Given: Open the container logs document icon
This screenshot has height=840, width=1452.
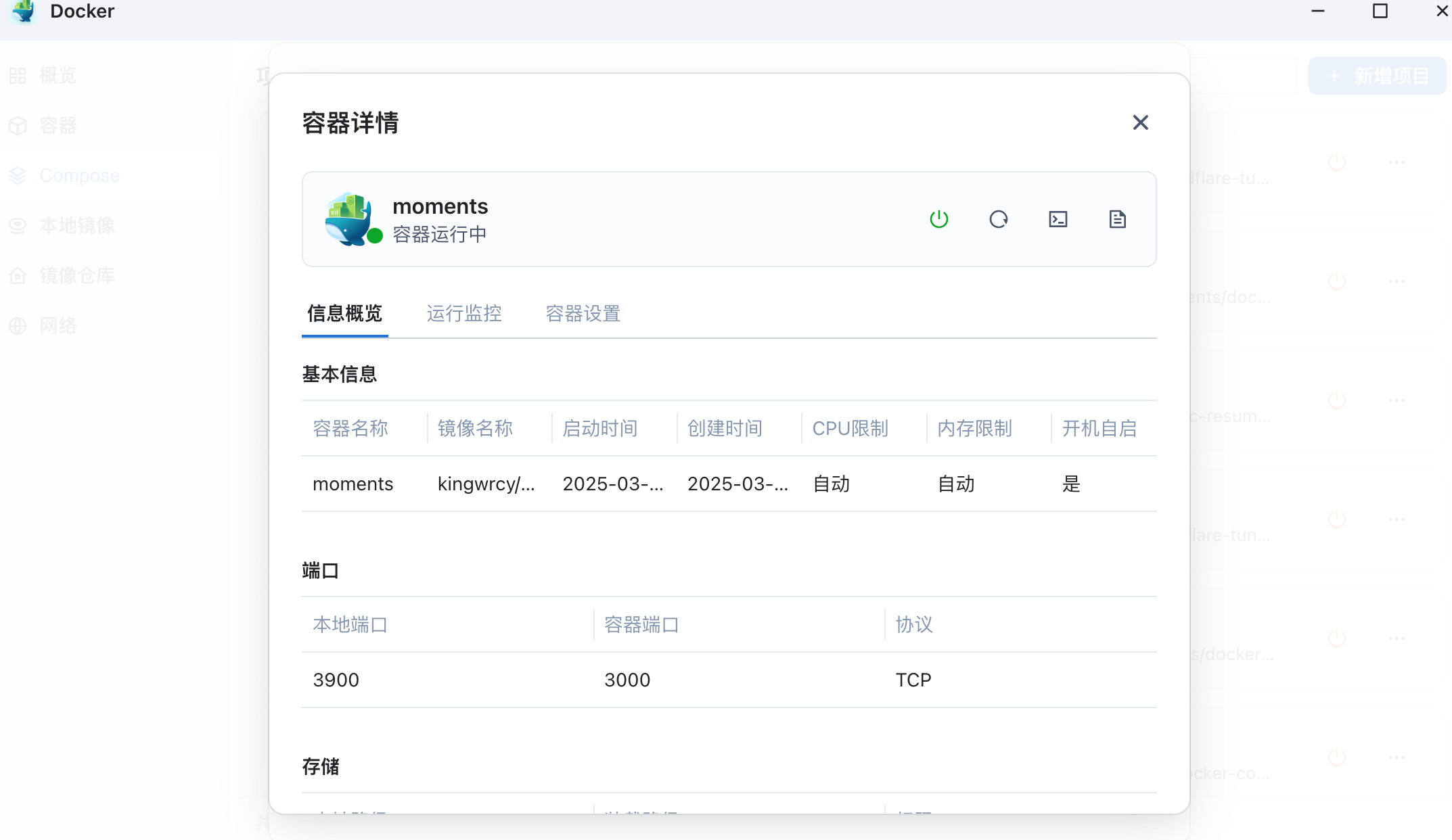Looking at the screenshot, I should click(x=1117, y=219).
